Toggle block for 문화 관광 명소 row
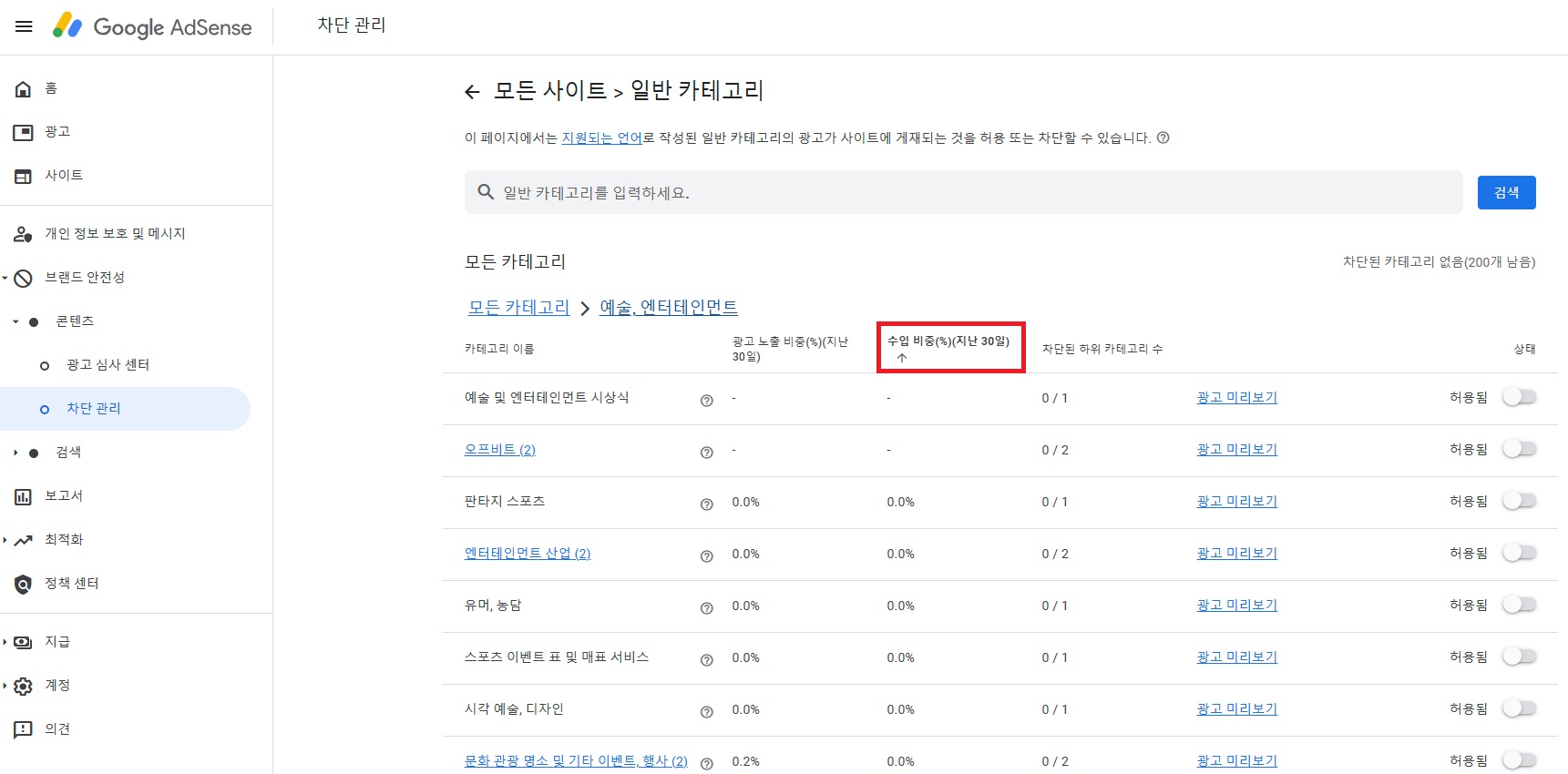1568x774 pixels. [1519, 760]
